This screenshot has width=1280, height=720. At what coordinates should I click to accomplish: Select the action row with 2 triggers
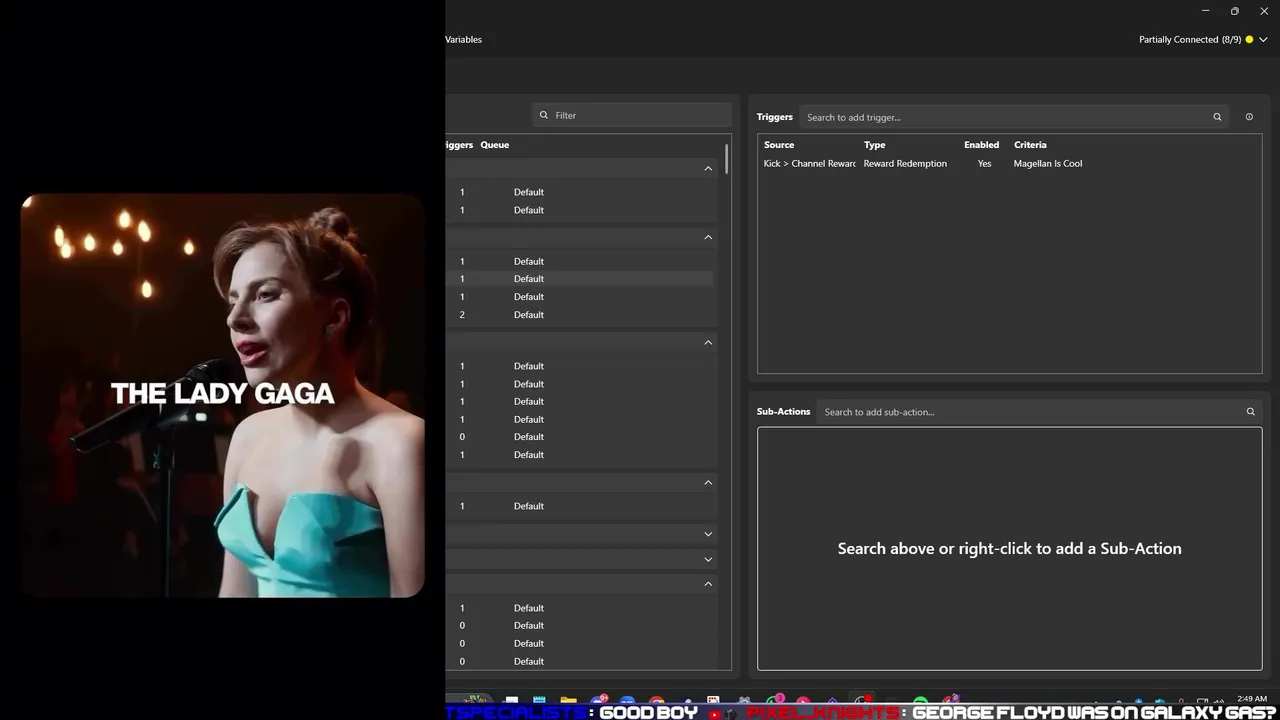tap(580, 315)
